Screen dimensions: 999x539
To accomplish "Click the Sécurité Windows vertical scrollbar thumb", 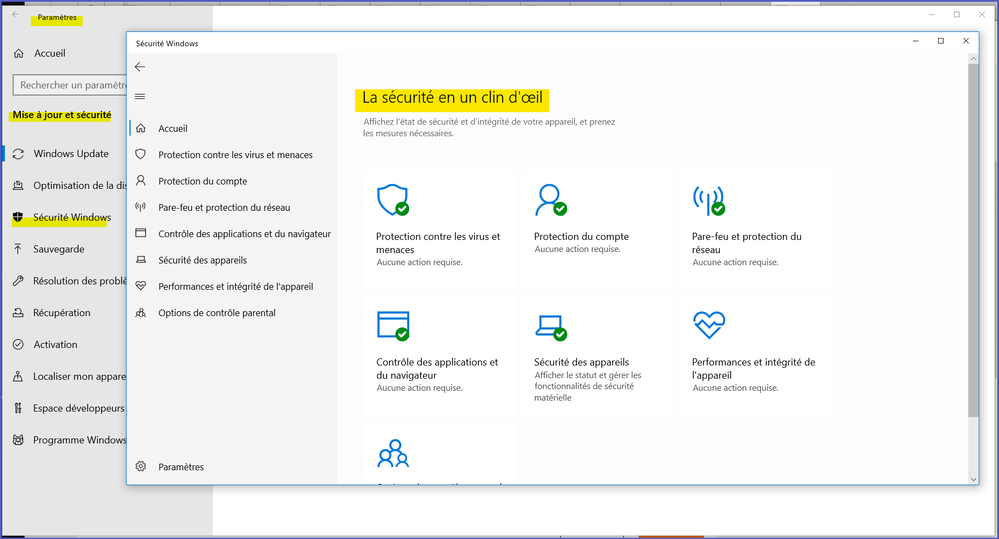I will [973, 240].
